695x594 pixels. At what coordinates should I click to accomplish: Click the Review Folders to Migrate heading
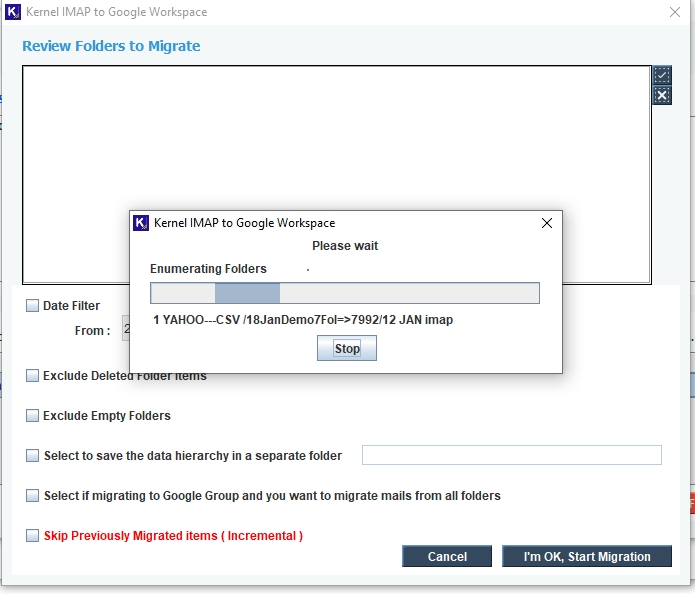(111, 46)
